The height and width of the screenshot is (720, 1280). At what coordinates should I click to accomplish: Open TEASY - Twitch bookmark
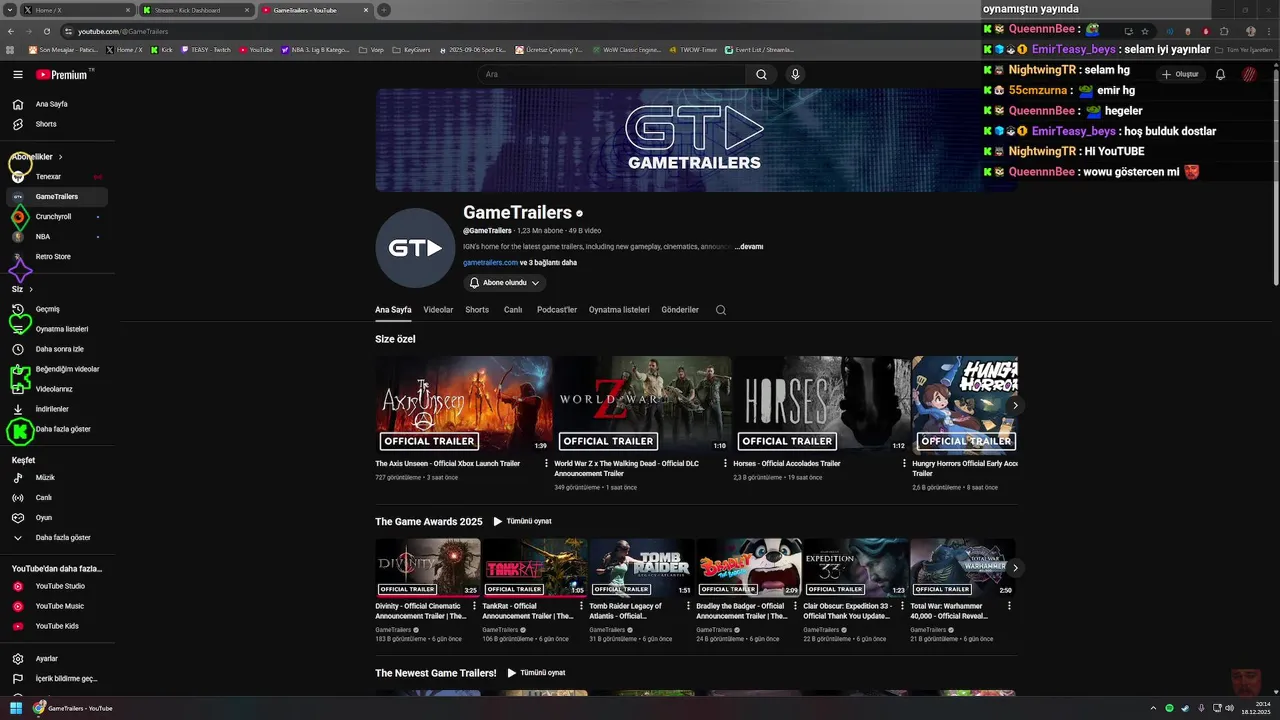[x=206, y=49]
